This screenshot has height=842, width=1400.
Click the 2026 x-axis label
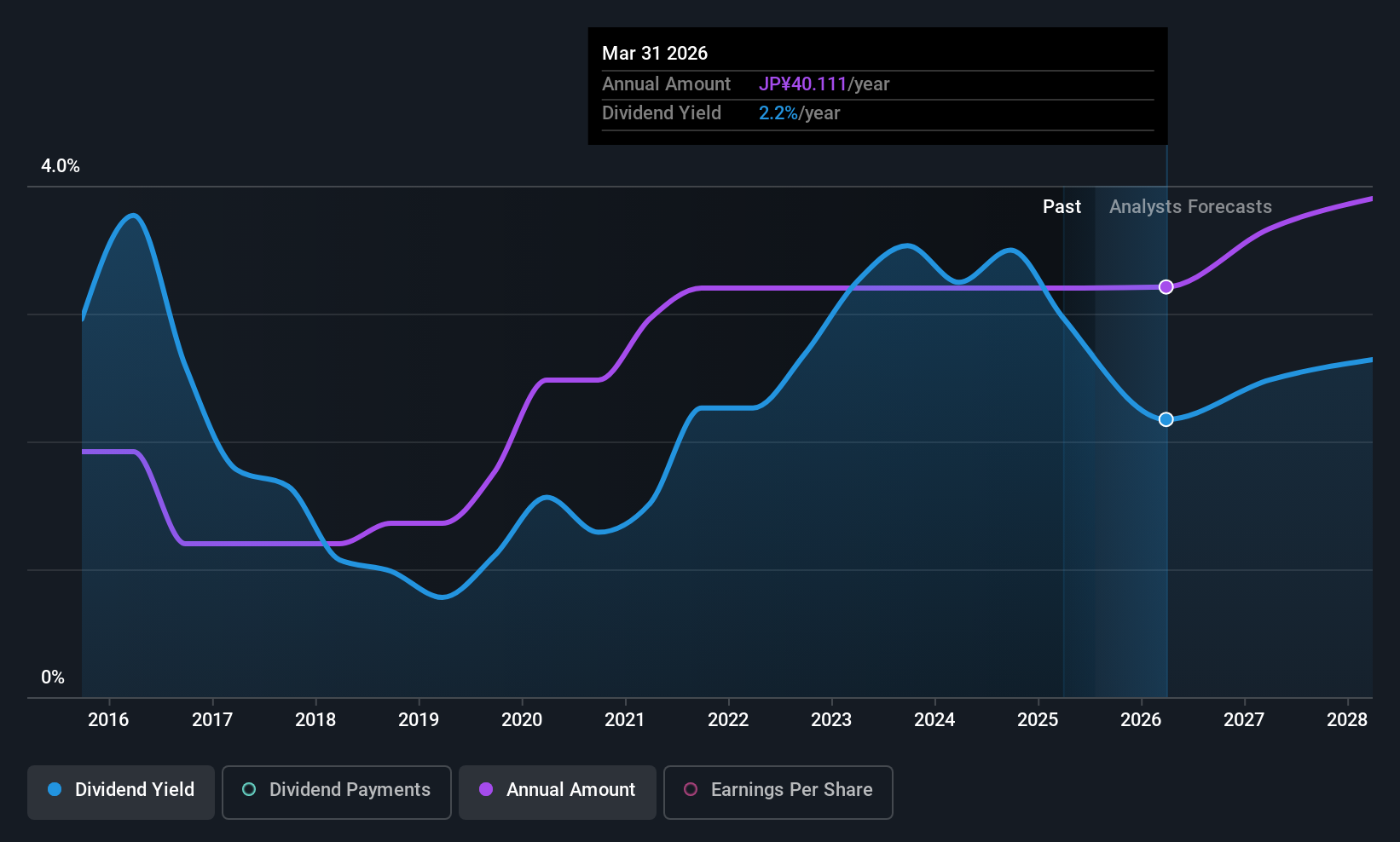pos(1141,720)
